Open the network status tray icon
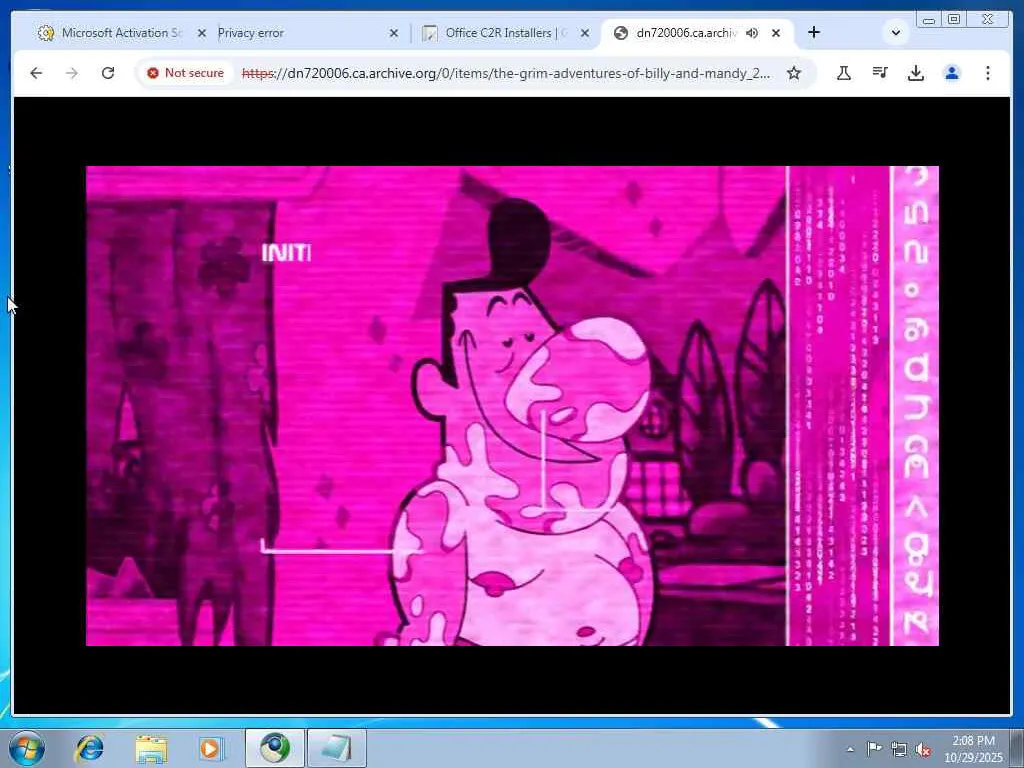Image resolution: width=1024 pixels, height=768 pixels. click(899, 749)
